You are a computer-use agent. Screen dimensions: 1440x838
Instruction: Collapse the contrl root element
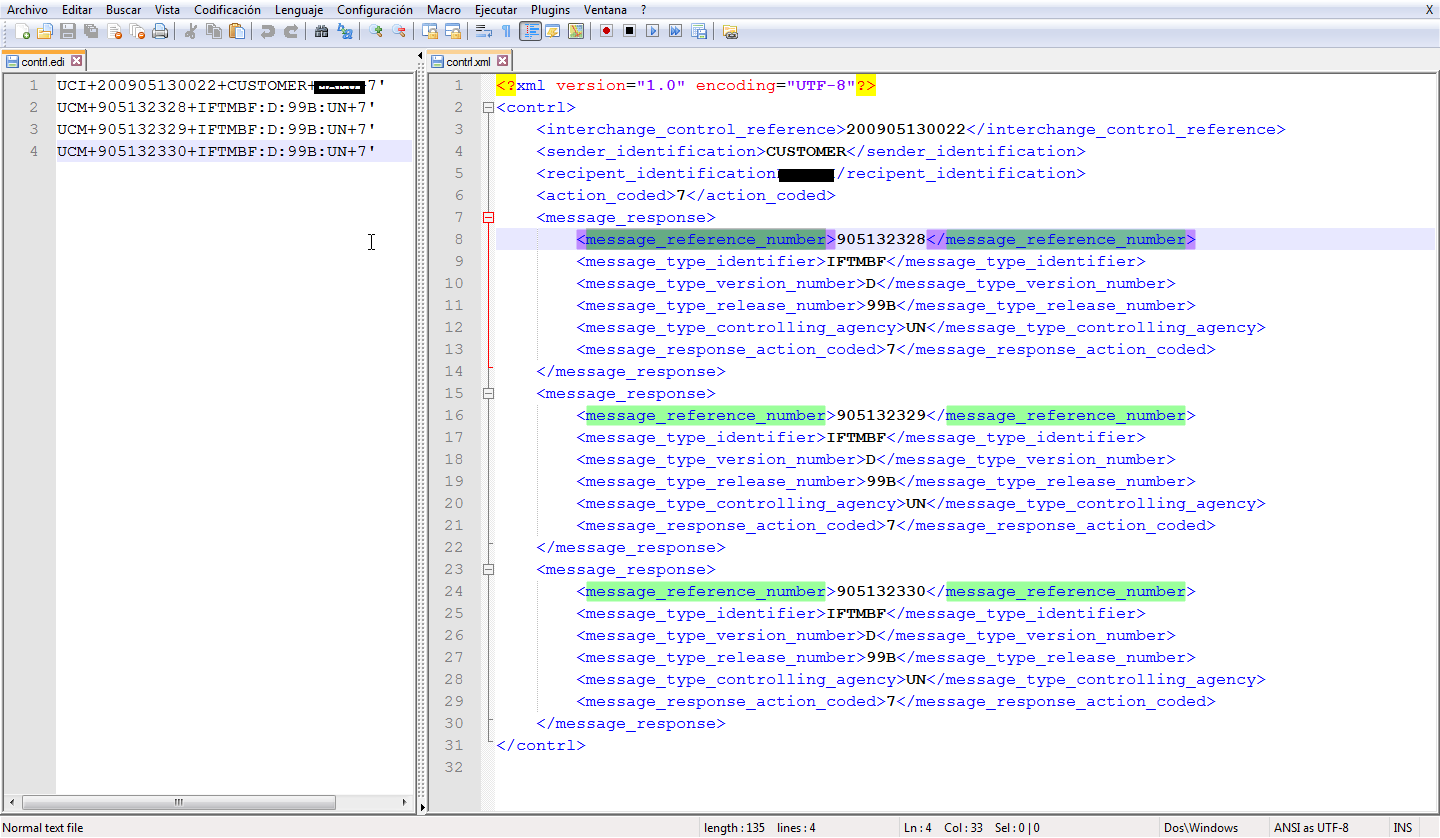(x=487, y=107)
